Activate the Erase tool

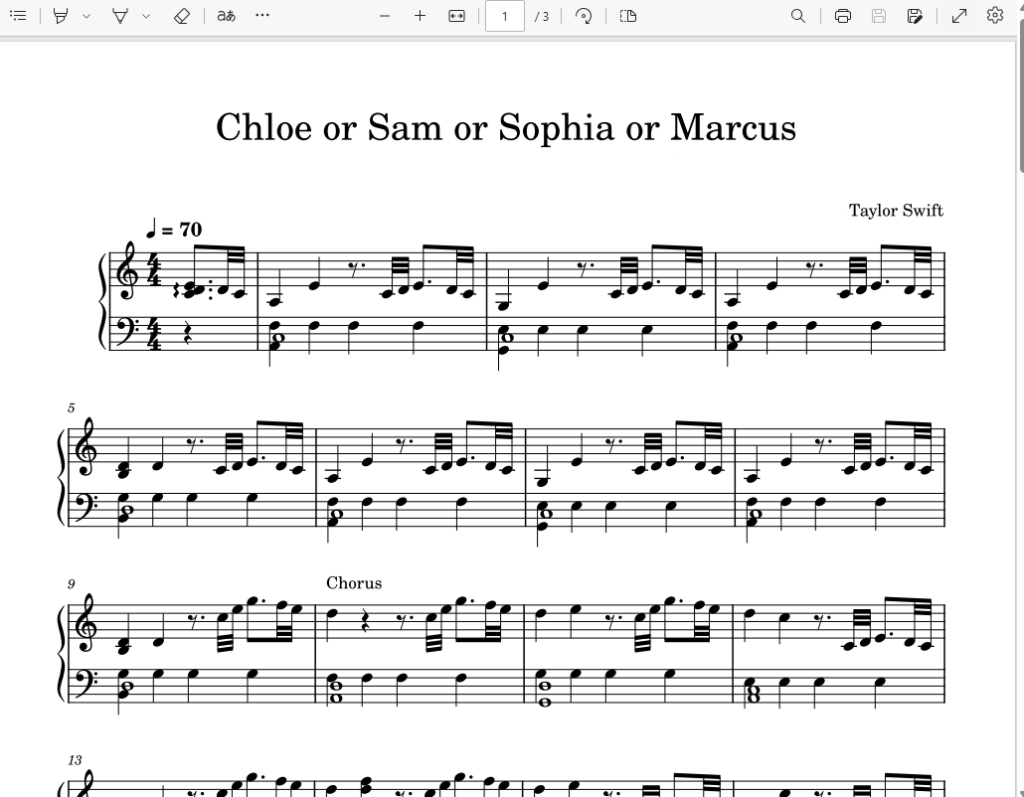[182, 16]
